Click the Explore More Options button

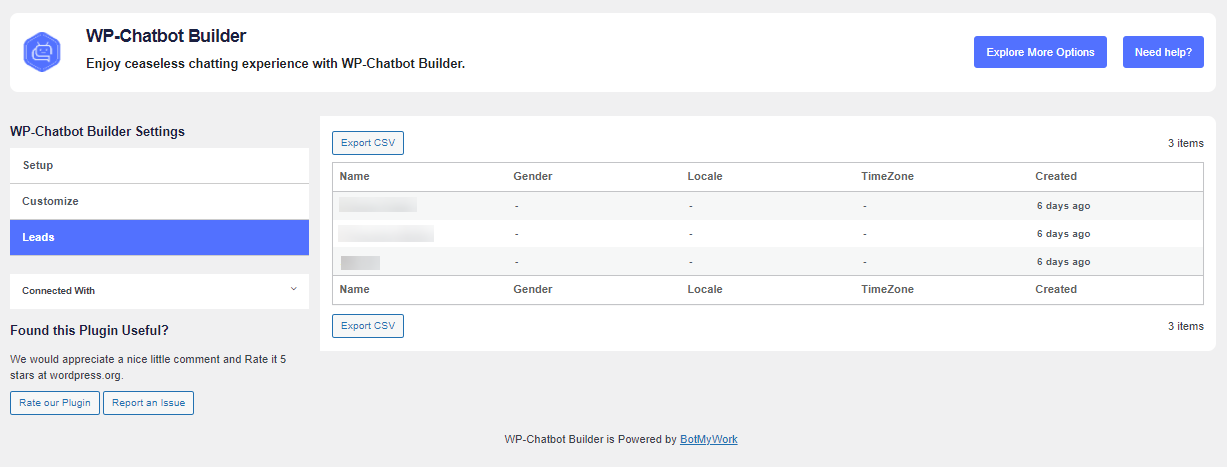coord(1040,52)
